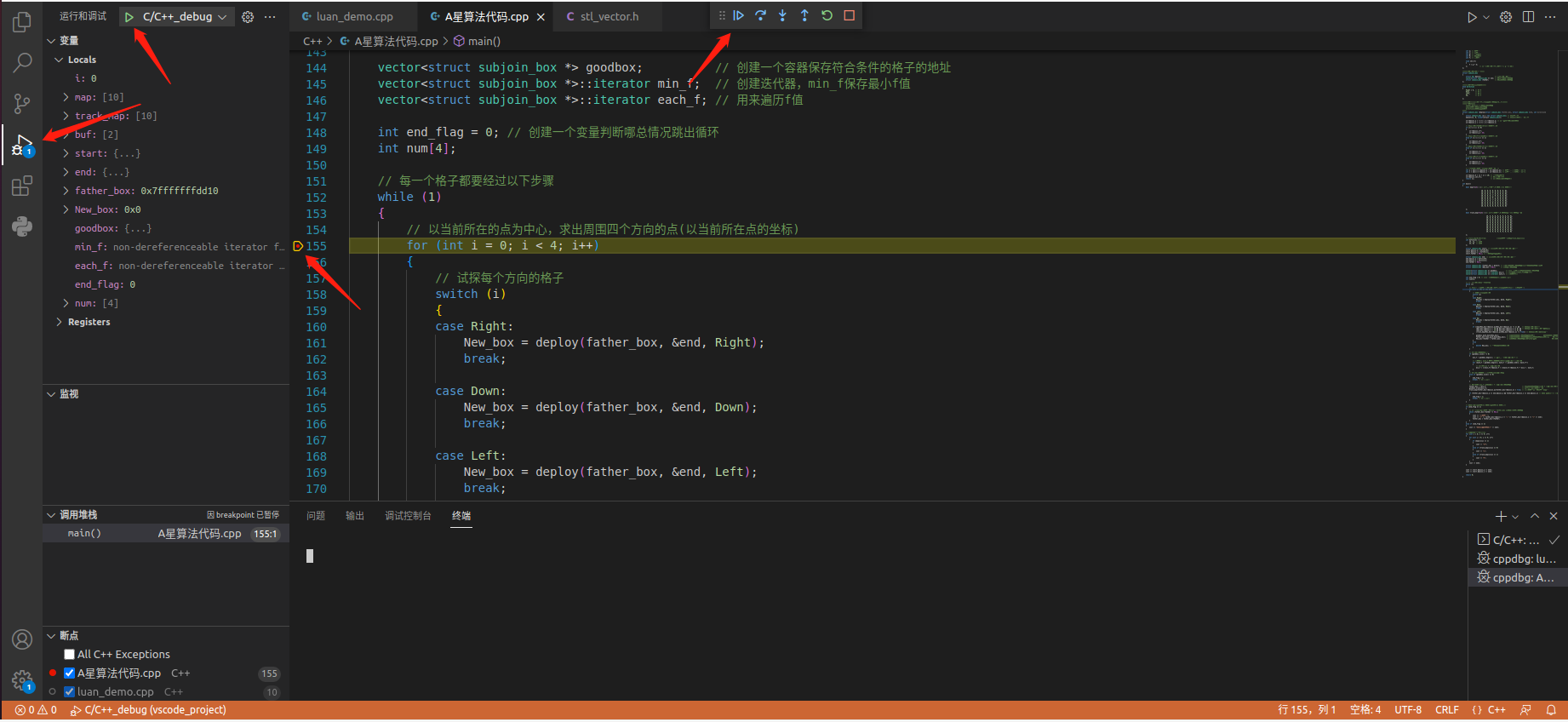Collapse the Locals tree node
The height and width of the screenshot is (722, 1568).
pyautogui.click(x=59, y=60)
